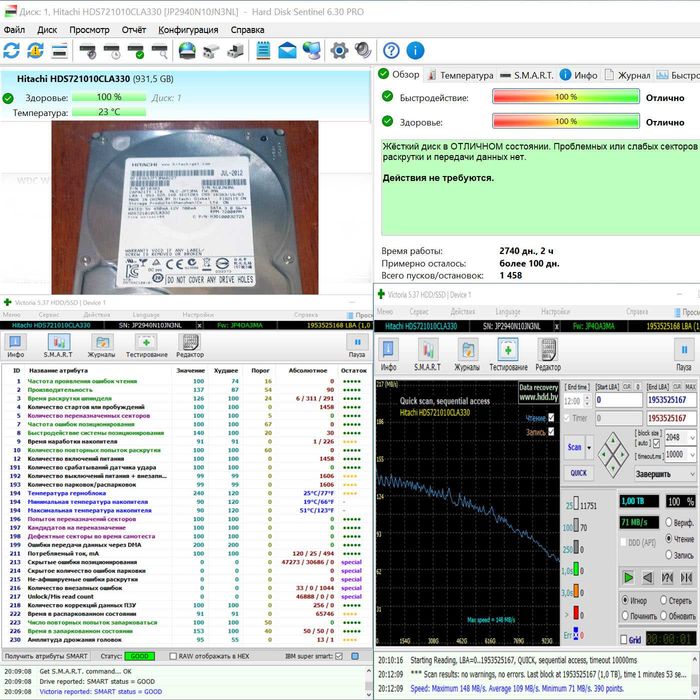
Task: Click the envelope send mail icon
Action: coord(287,50)
